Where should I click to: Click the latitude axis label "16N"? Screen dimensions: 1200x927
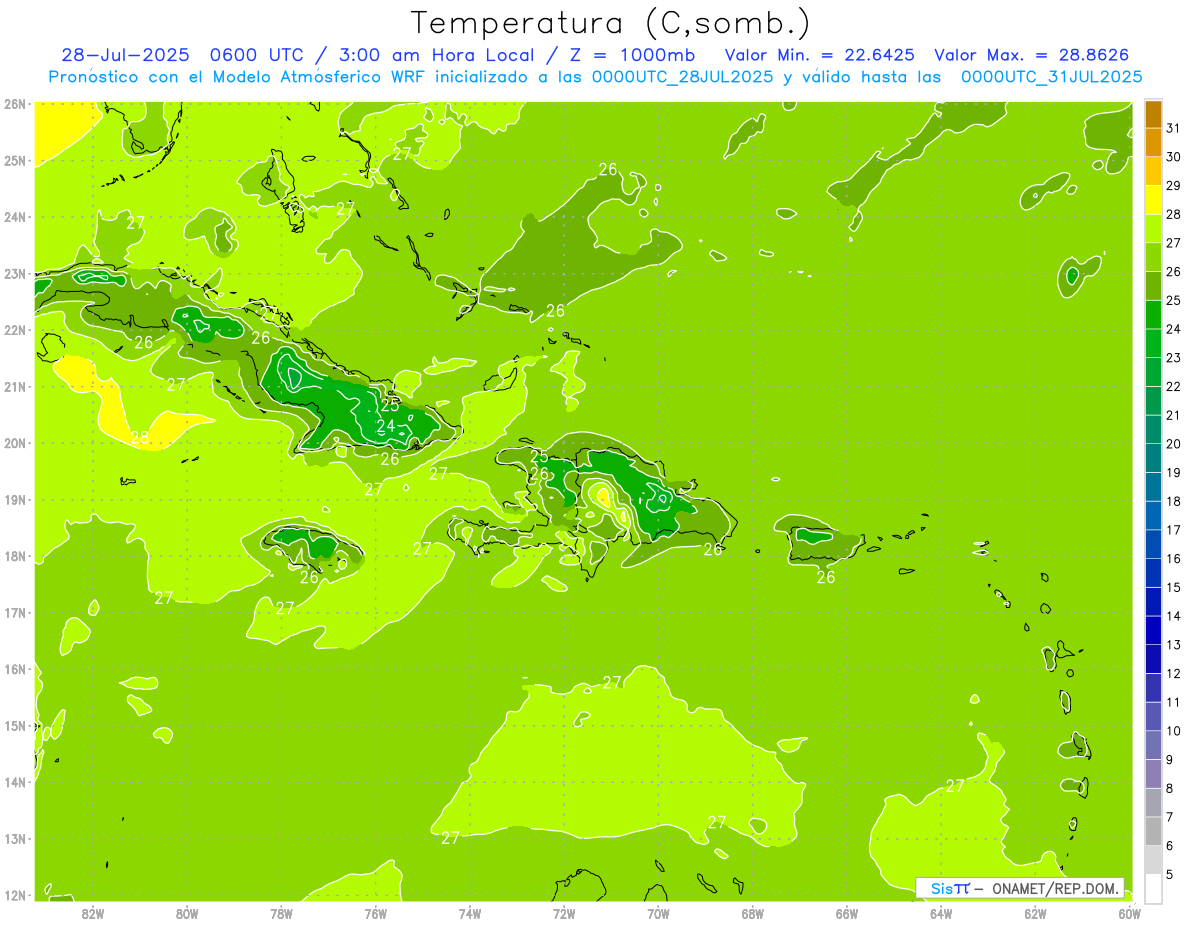(x=14, y=669)
